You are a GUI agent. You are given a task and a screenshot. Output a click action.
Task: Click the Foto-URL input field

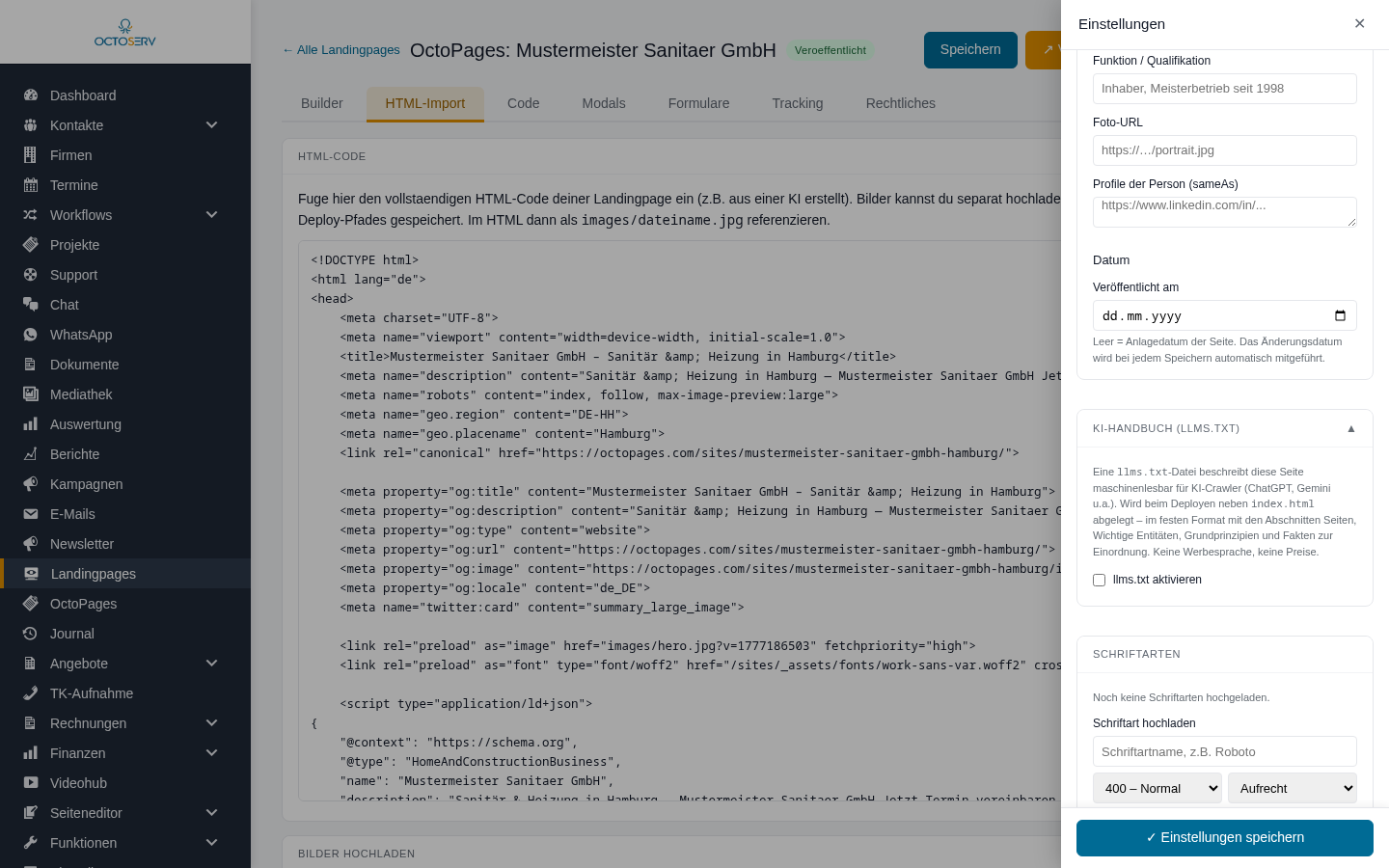click(x=1225, y=150)
